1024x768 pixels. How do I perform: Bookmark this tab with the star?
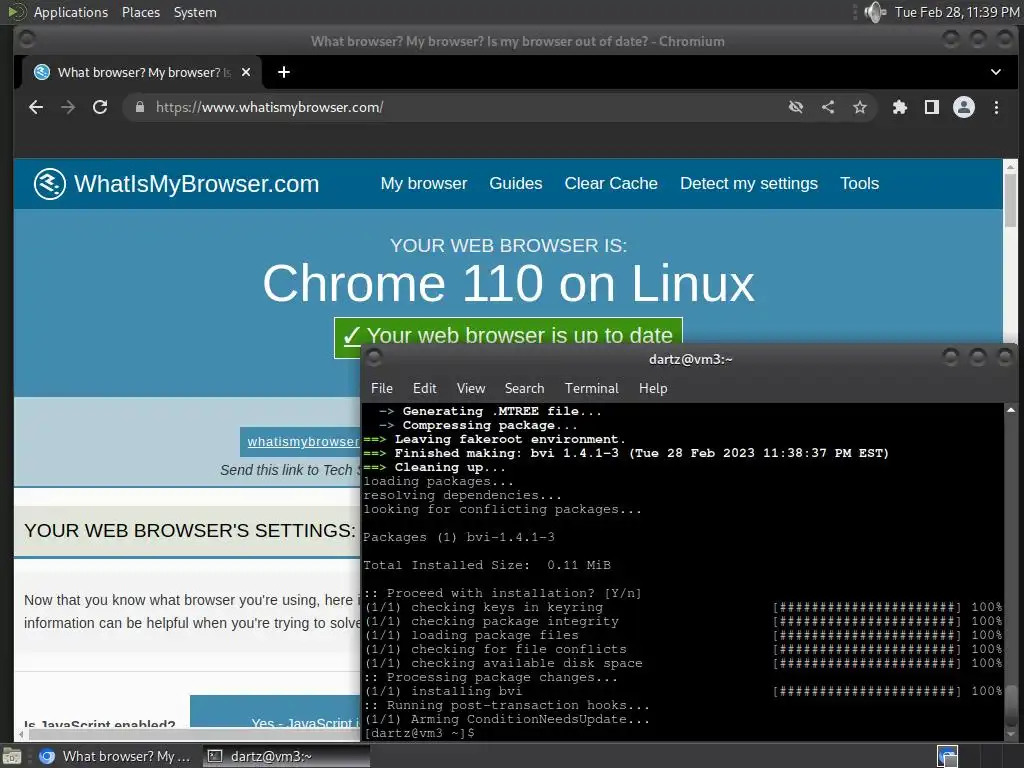(x=860, y=107)
